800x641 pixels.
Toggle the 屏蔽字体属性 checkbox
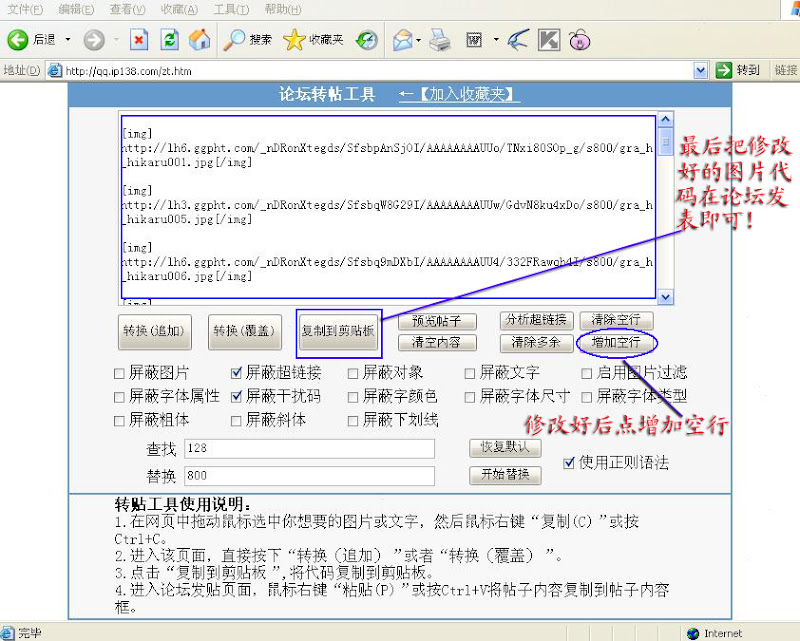[119, 397]
